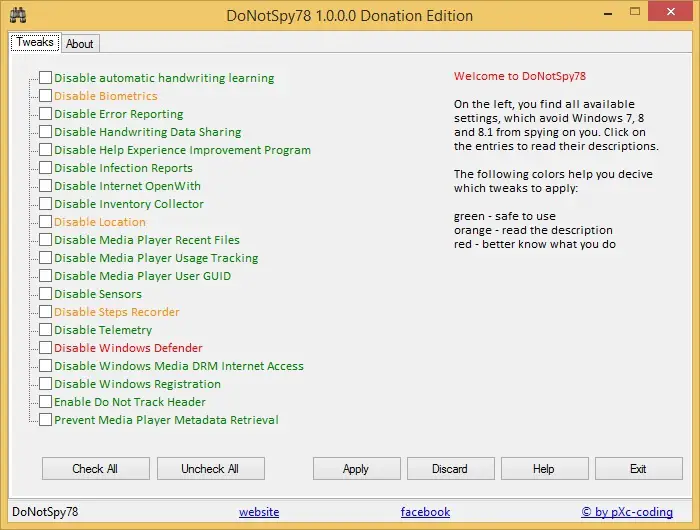Open the Help button

(x=545, y=468)
